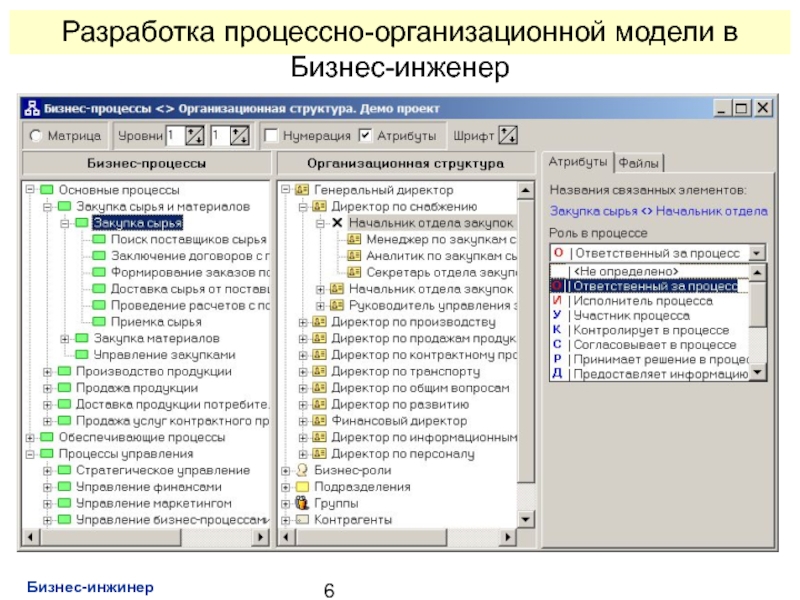This screenshot has width=800, height=600.
Task: Click green icon of Приемка сырья
Action: pos(99,321)
